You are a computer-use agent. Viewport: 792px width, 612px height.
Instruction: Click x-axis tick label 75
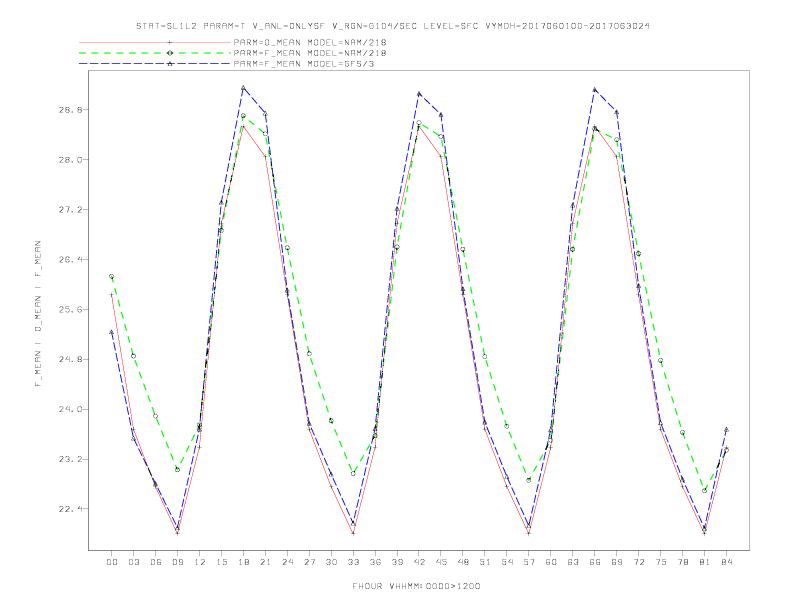(x=661, y=562)
